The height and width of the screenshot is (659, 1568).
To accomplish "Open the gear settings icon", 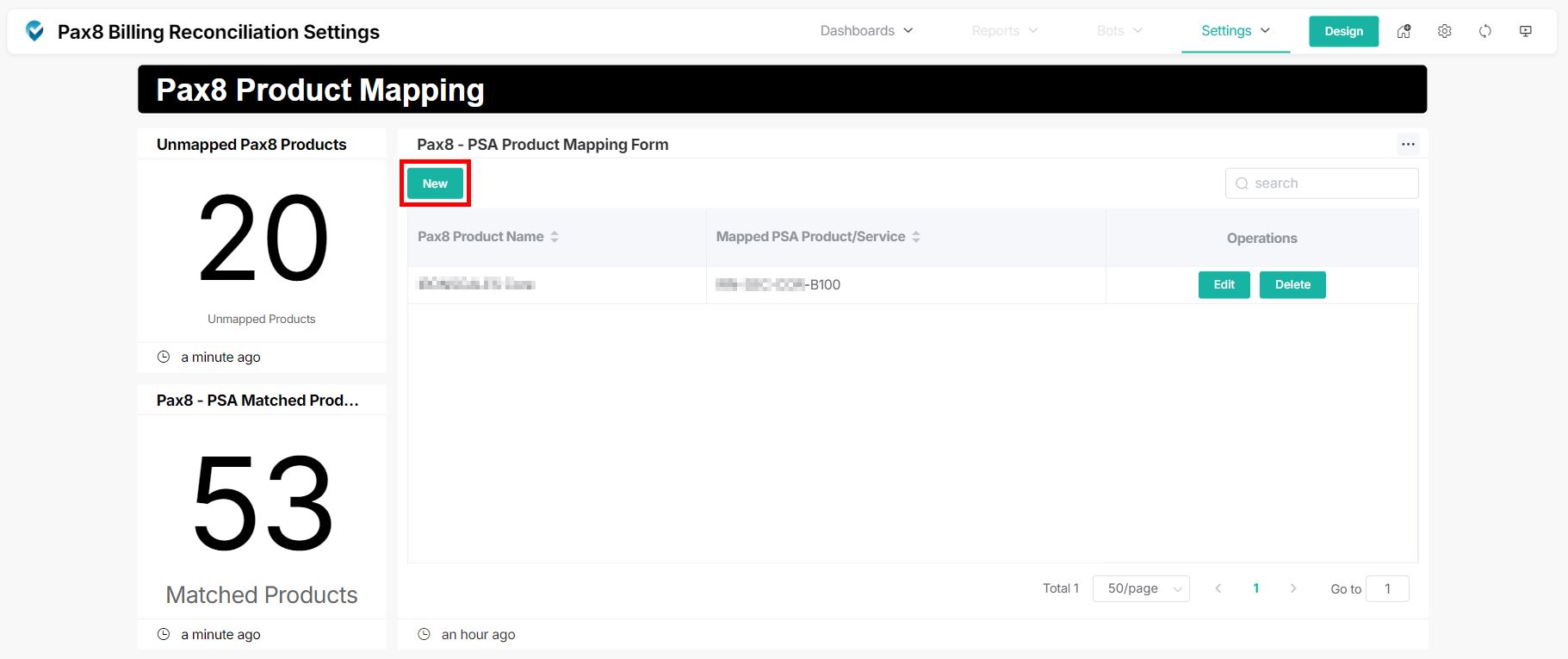I will [x=1444, y=31].
